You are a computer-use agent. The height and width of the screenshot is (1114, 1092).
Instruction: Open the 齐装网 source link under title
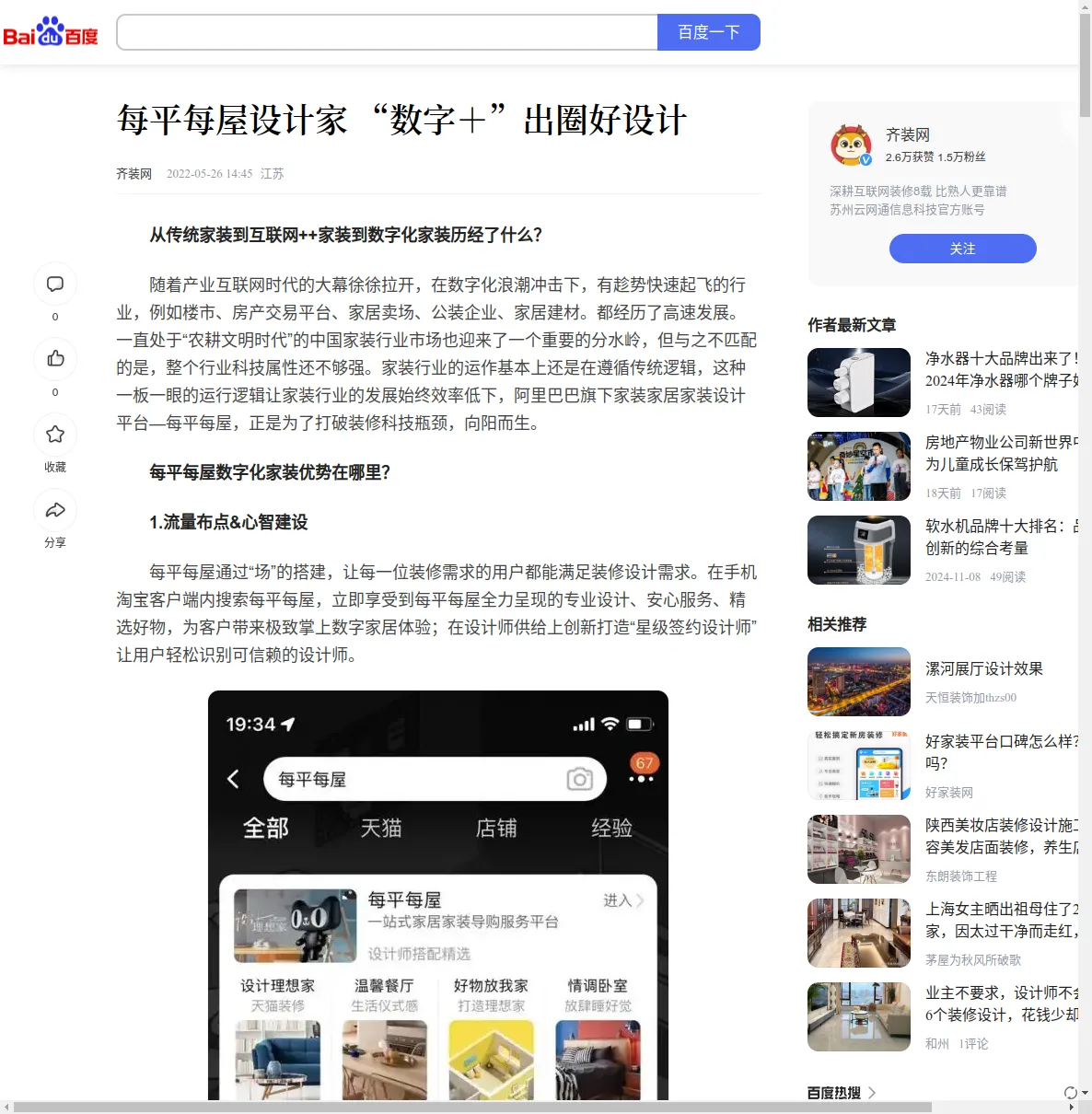[134, 174]
